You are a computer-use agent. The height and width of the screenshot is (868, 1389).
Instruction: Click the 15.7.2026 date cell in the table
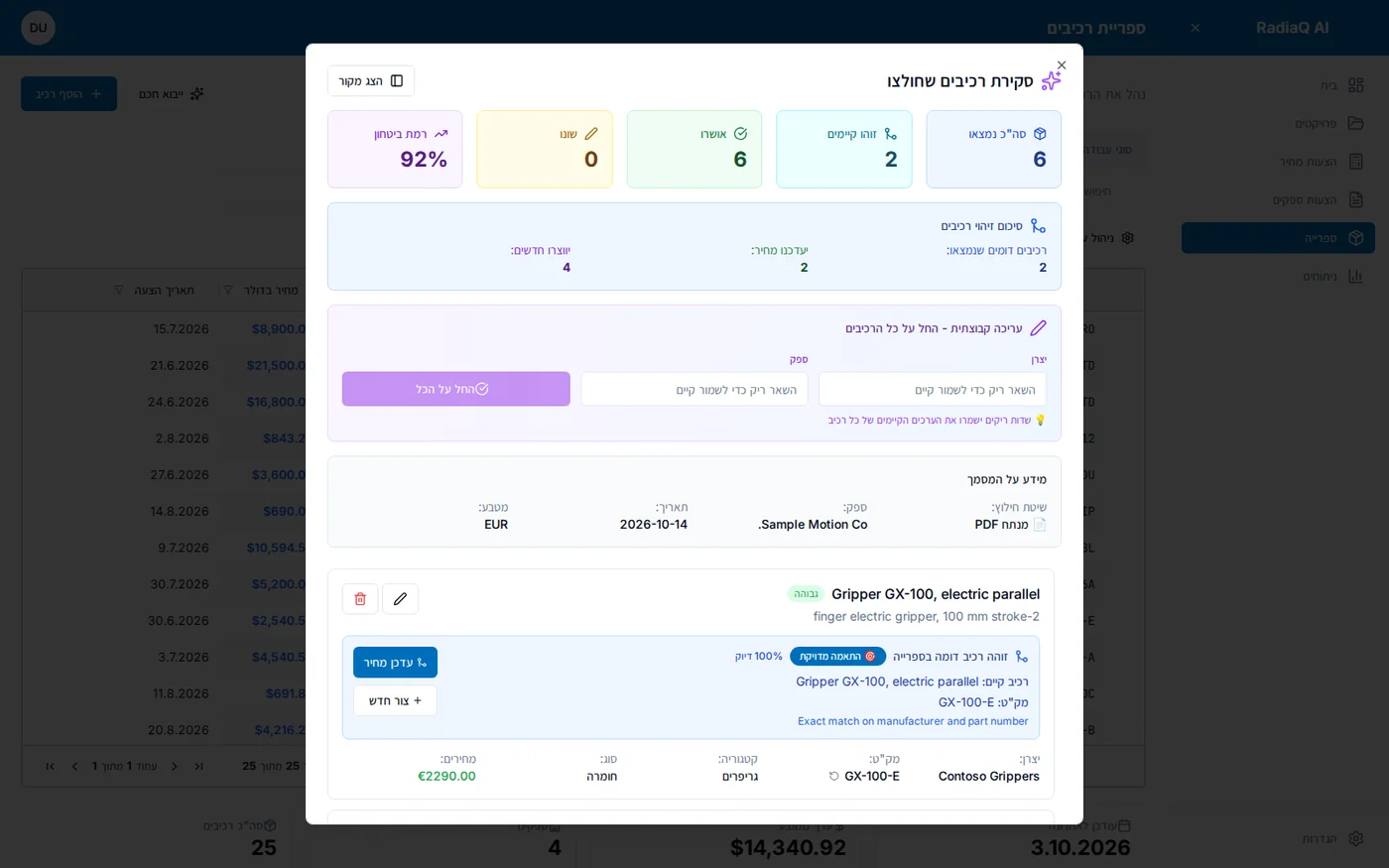tap(182, 329)
